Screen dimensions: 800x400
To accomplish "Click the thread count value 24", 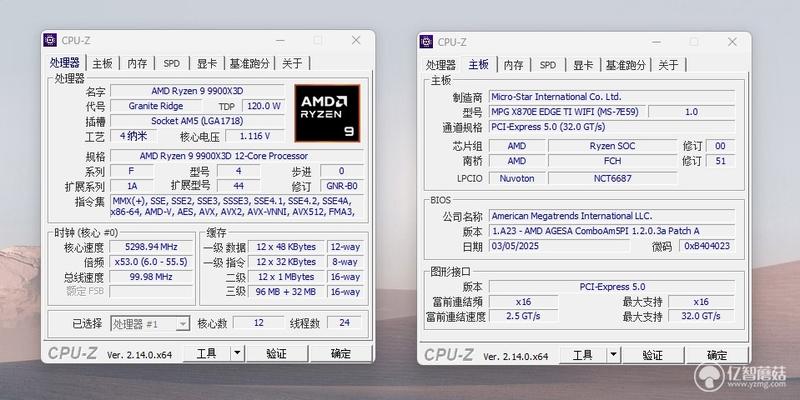I will (x=344, y=322).
